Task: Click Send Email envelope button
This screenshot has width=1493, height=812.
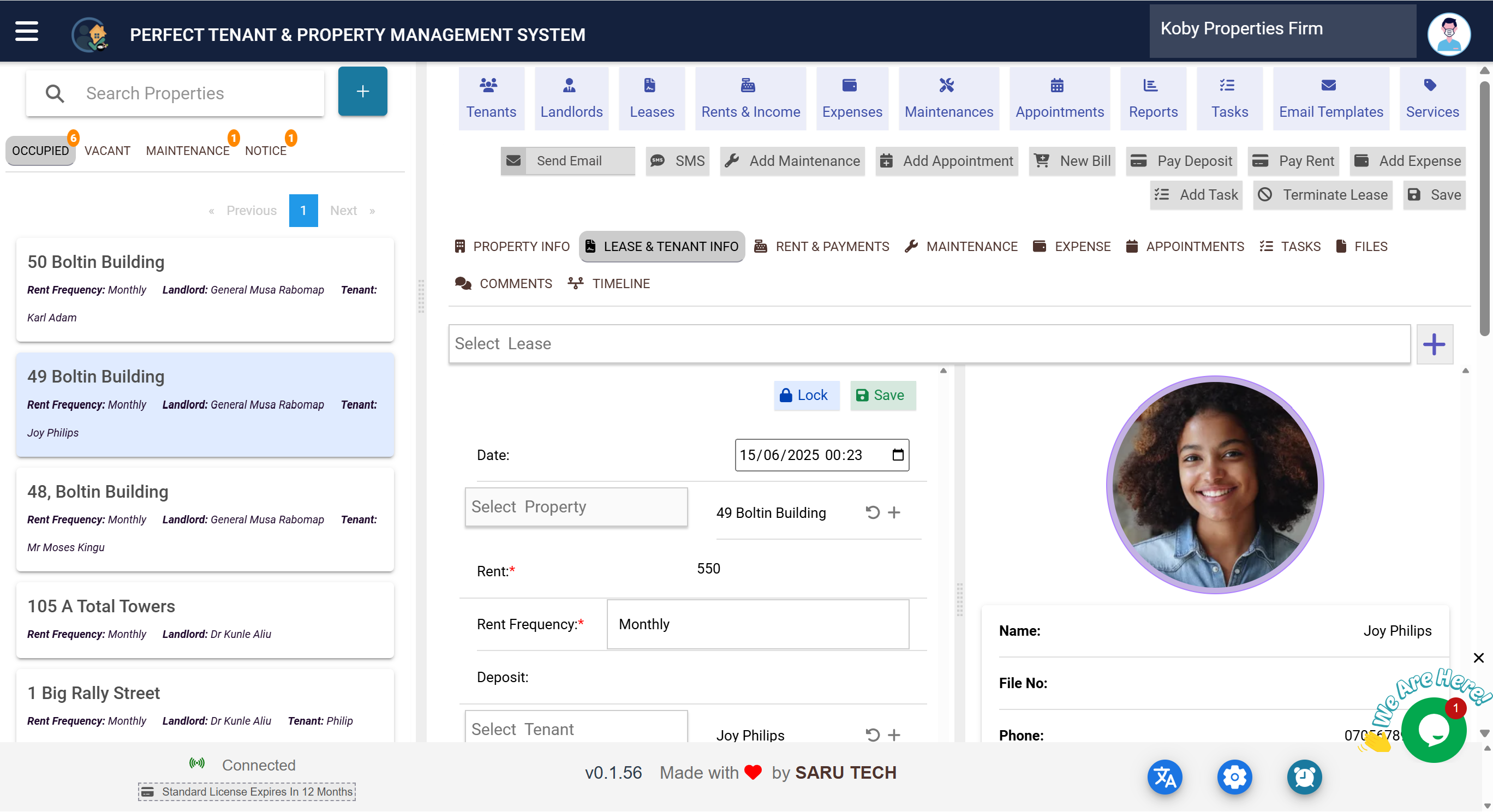Action: [x=568, y=160]
